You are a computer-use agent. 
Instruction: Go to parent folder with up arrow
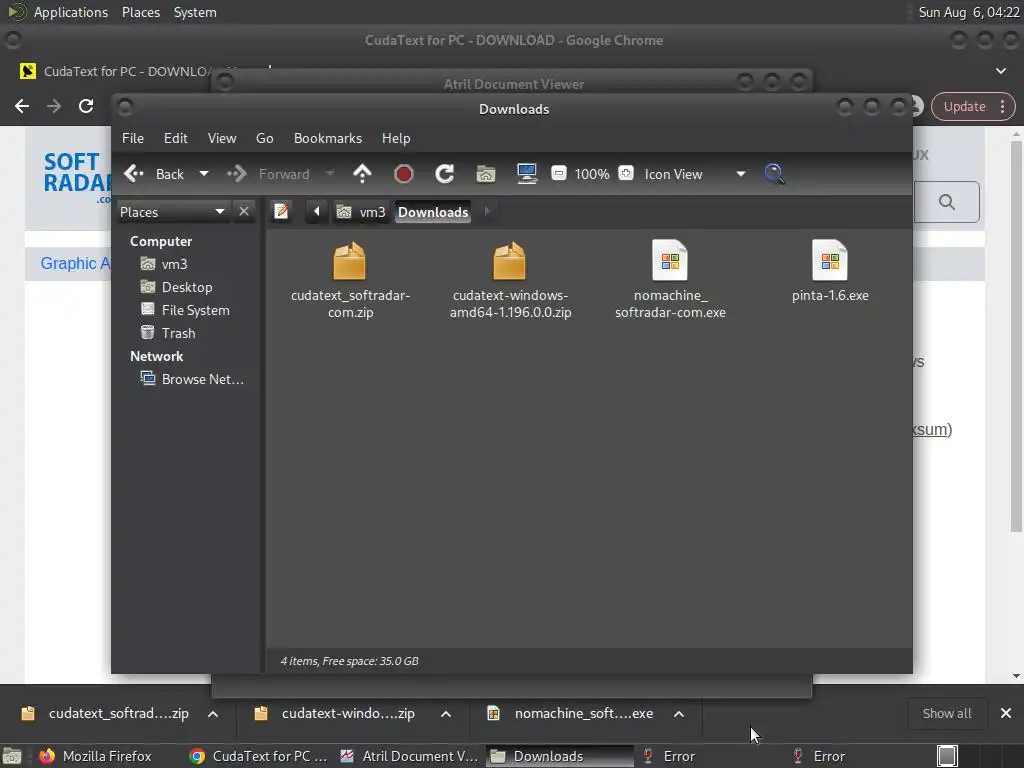362,174
